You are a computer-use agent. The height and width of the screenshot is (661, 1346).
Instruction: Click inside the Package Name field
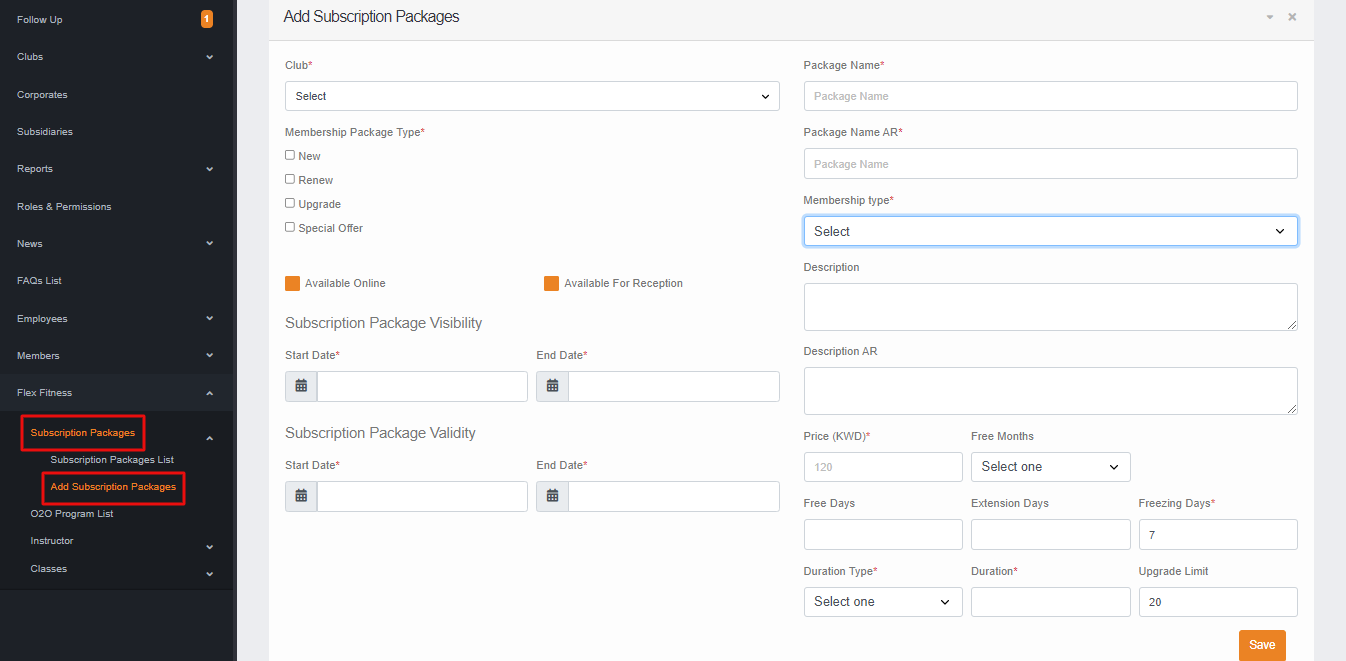(1050, 96)
